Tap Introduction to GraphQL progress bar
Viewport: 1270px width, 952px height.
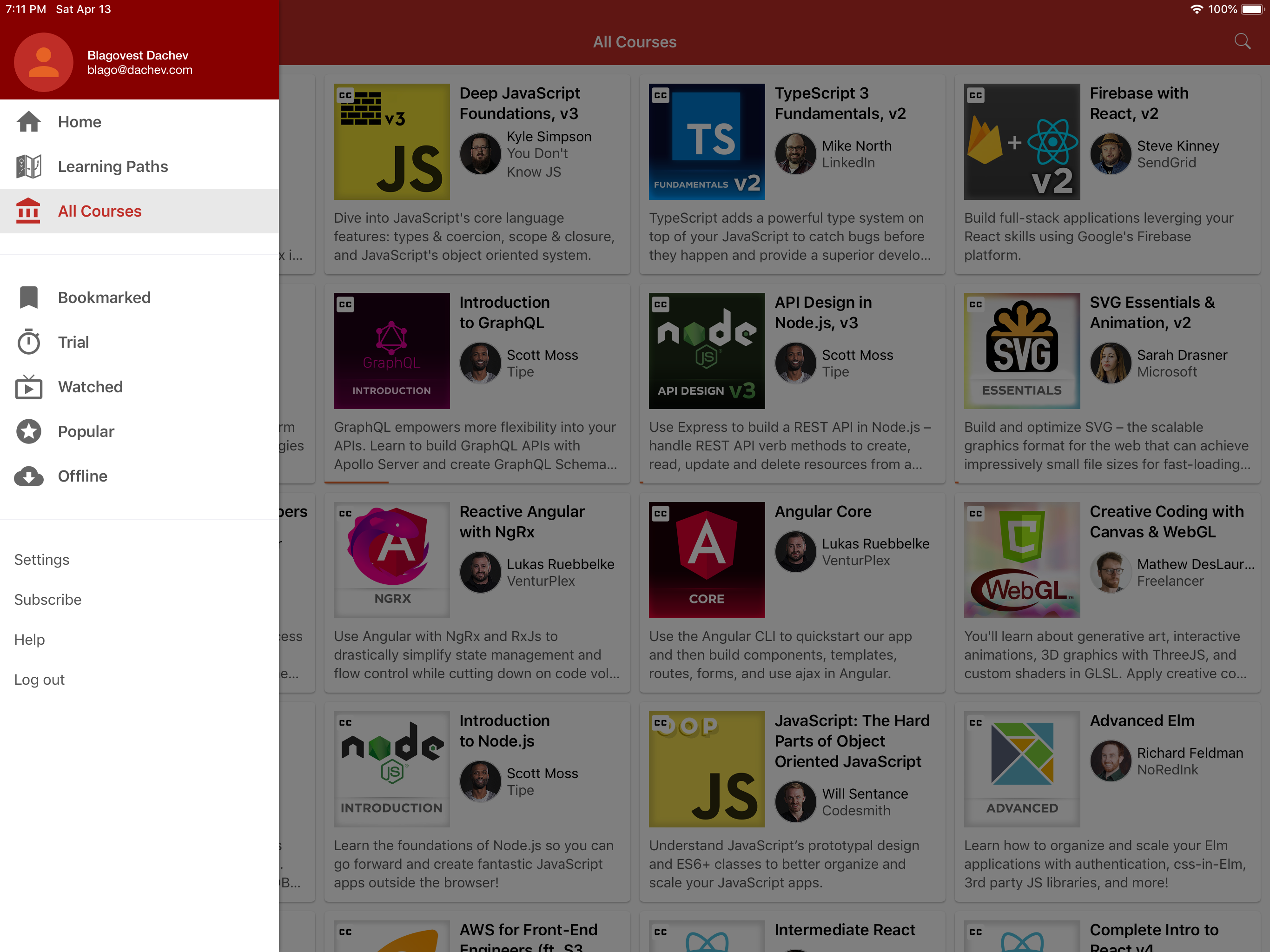point(357,483)
